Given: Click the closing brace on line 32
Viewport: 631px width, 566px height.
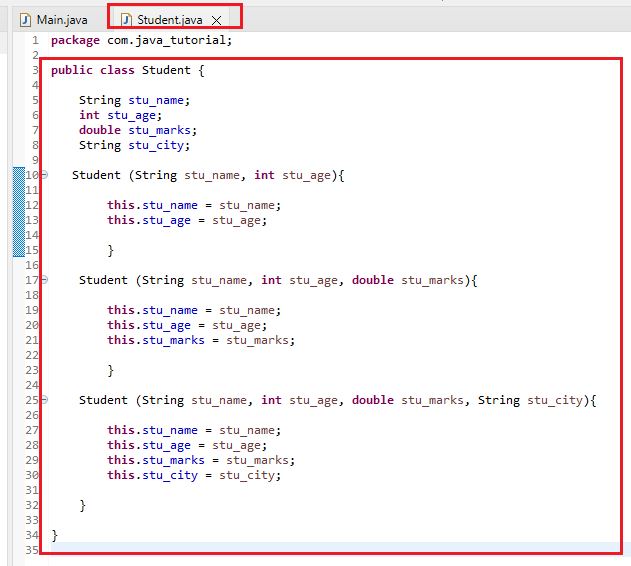Looking at the screenshot, I should [x=82, y=505].
